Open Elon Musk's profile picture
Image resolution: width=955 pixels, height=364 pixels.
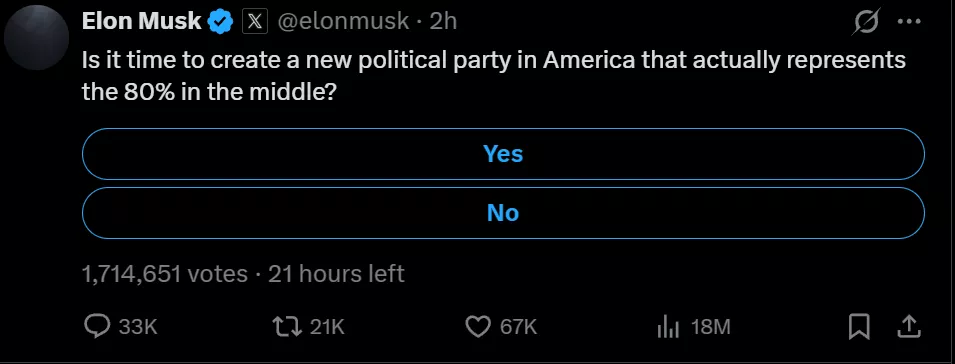point(37,38)
